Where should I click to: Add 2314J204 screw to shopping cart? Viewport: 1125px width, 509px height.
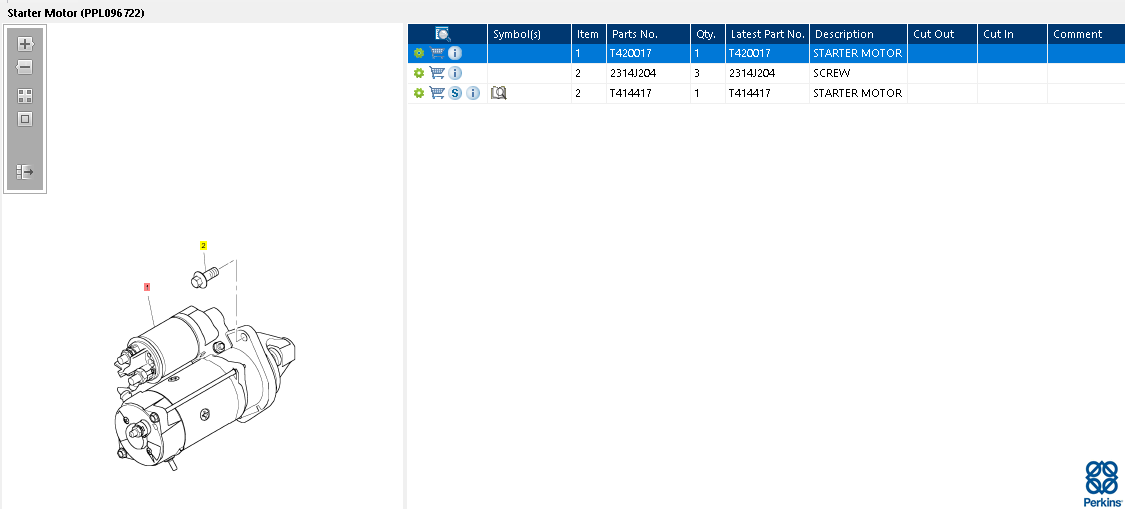437,73
